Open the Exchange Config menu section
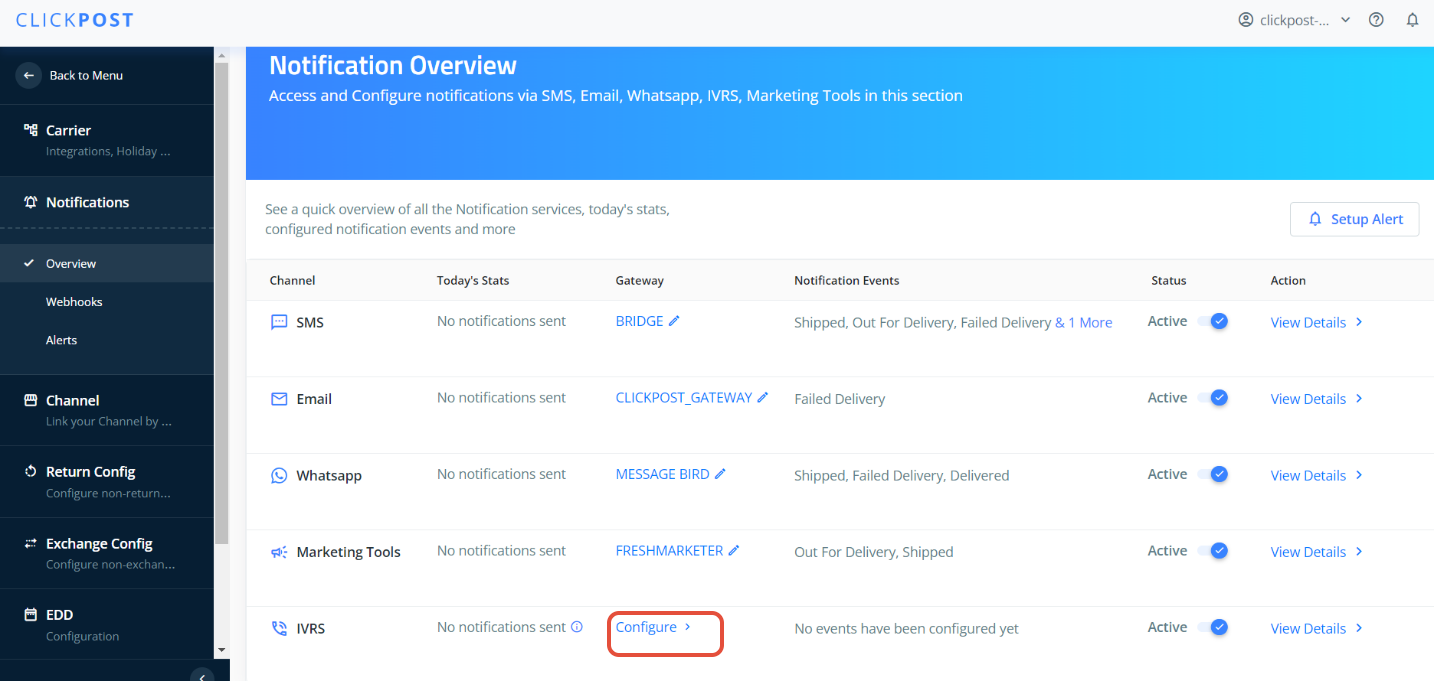Viewport: 1434px width, 681px height. coord(107,553)
